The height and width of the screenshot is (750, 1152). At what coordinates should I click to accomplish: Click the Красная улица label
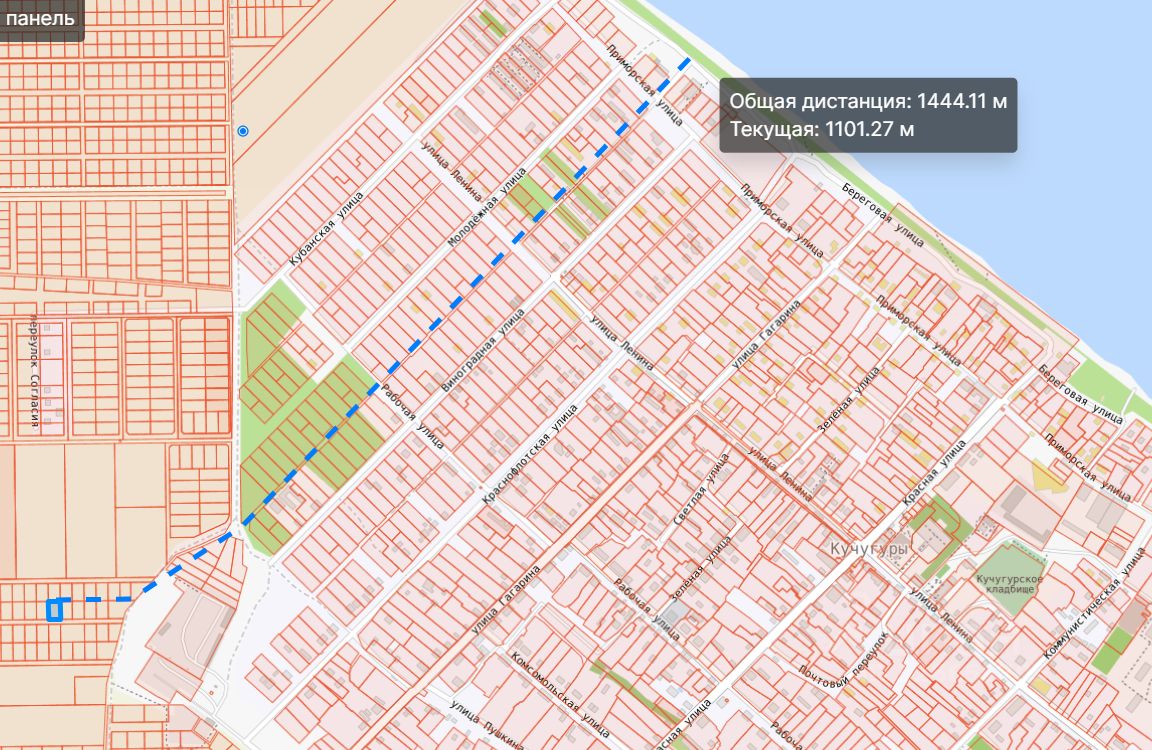[x=935, y=472]
